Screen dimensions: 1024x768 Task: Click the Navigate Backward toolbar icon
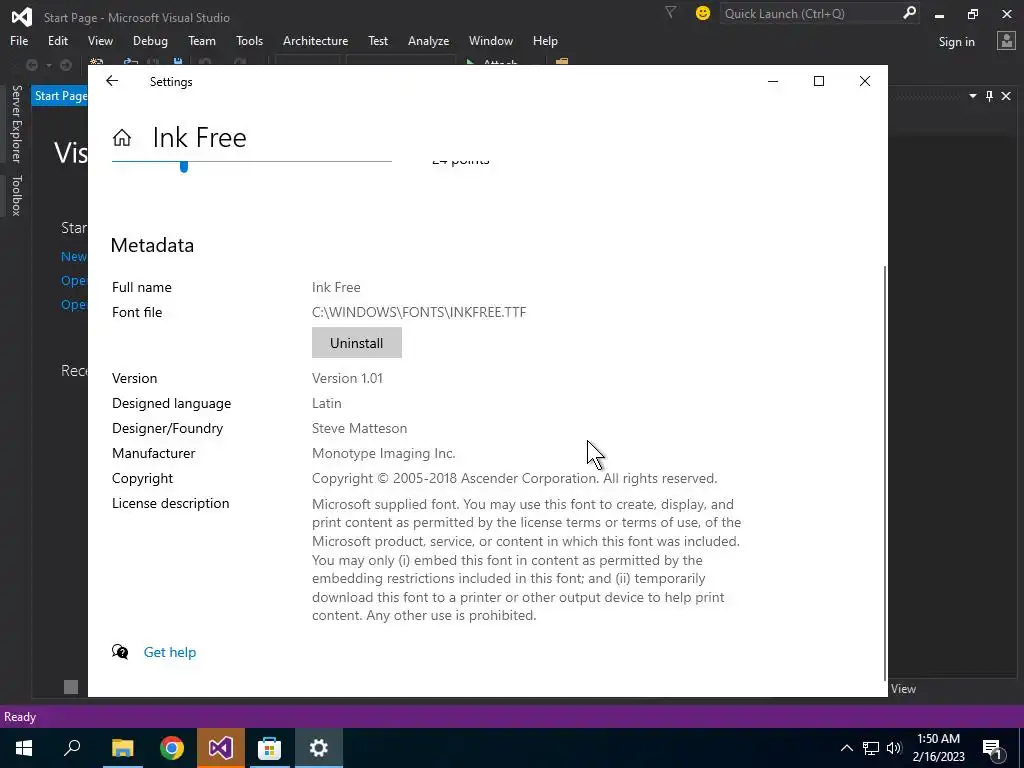pyautogui.click(x=31, y=65)
